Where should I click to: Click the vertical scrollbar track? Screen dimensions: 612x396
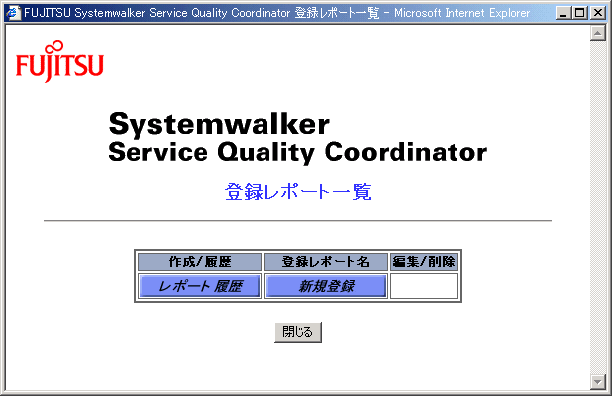598,207
